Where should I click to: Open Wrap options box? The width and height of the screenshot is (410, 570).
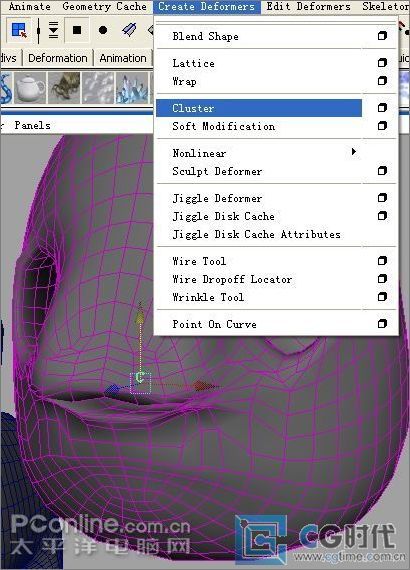[382, 81]
